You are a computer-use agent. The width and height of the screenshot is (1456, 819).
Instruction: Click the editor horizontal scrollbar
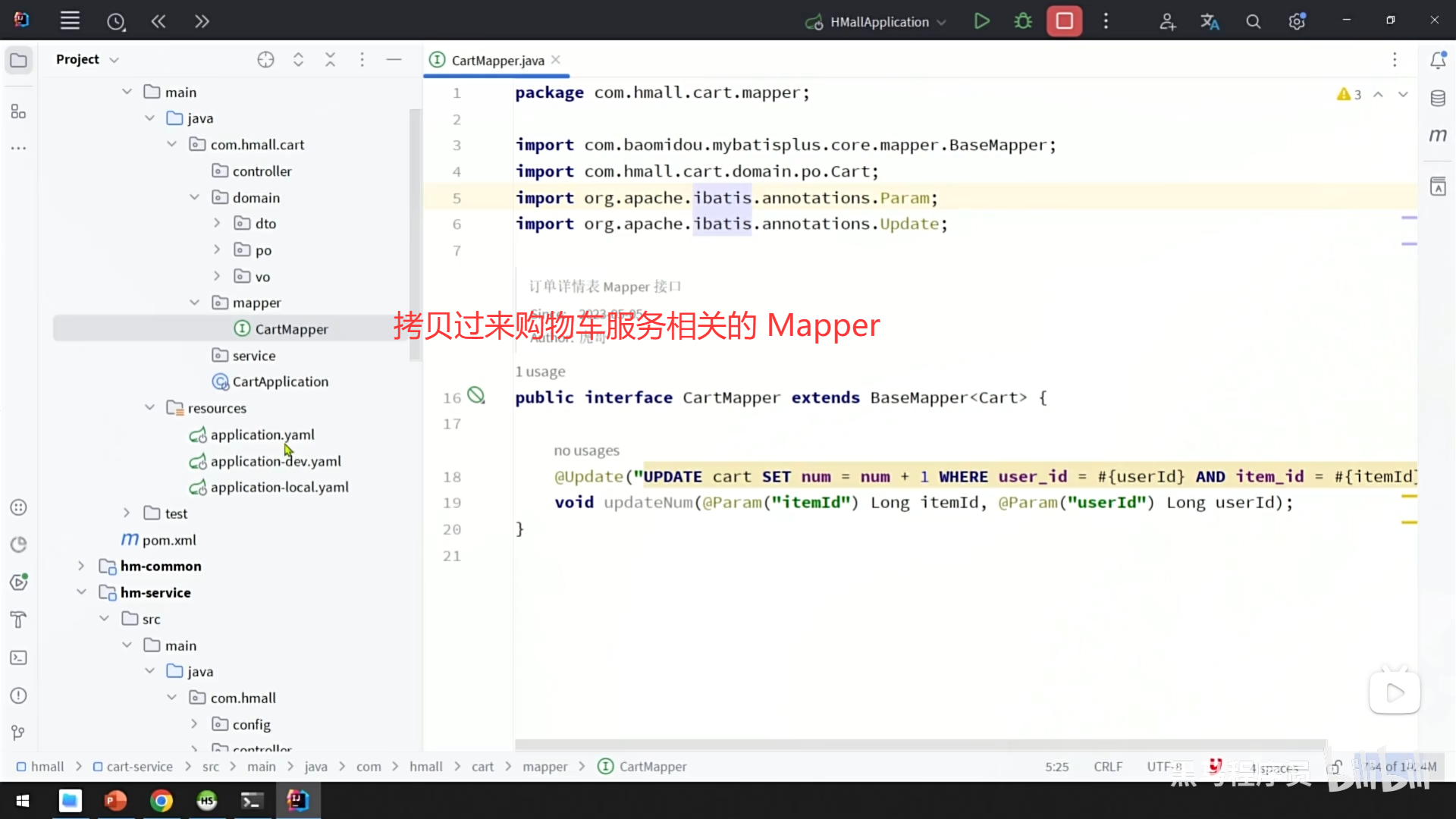[921, 744]
